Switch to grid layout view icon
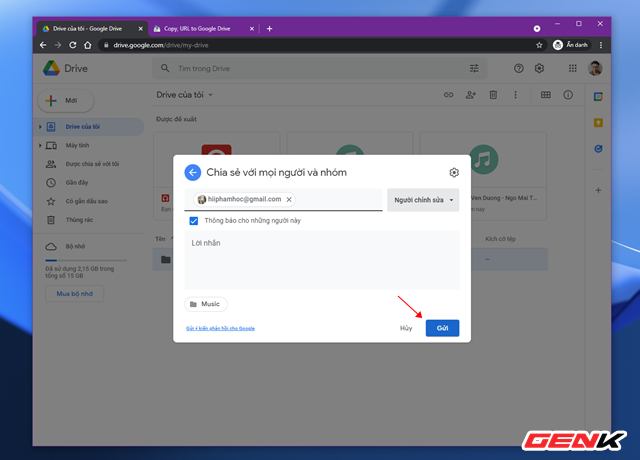Viewport: 640px width, 460px height. pos(546,95)
